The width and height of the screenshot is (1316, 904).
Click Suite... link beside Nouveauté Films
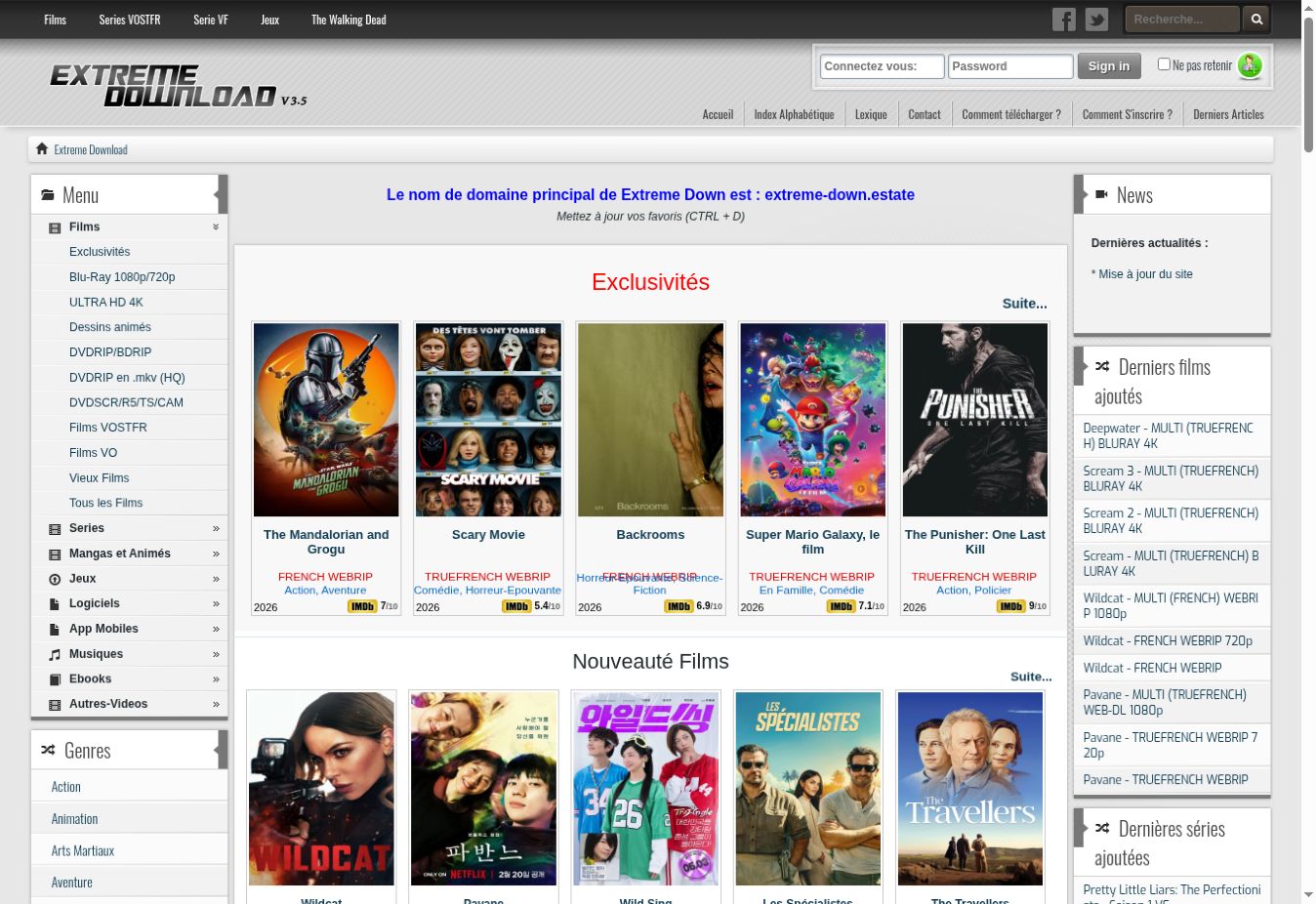click(1031, 677)
